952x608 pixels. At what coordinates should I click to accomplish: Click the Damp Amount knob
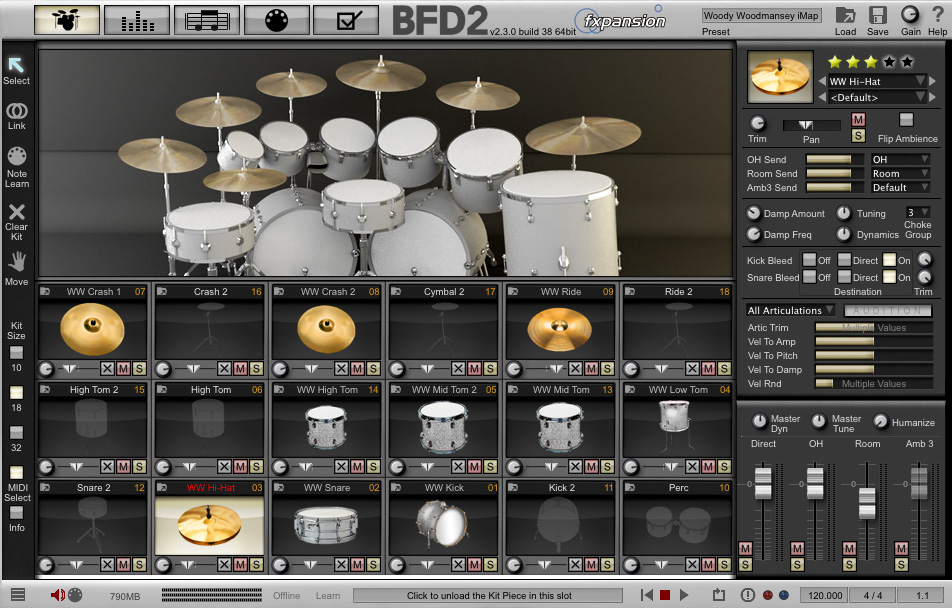753,213
